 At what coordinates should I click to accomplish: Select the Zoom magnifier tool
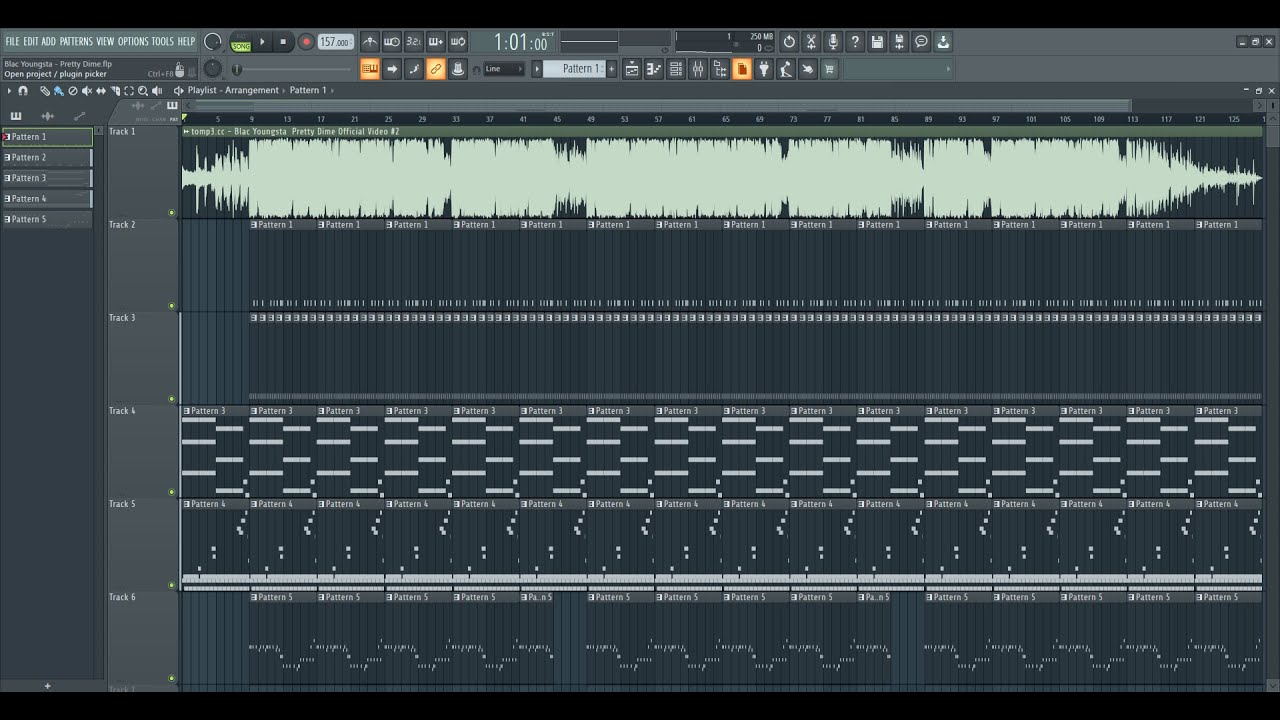[143, 91]
